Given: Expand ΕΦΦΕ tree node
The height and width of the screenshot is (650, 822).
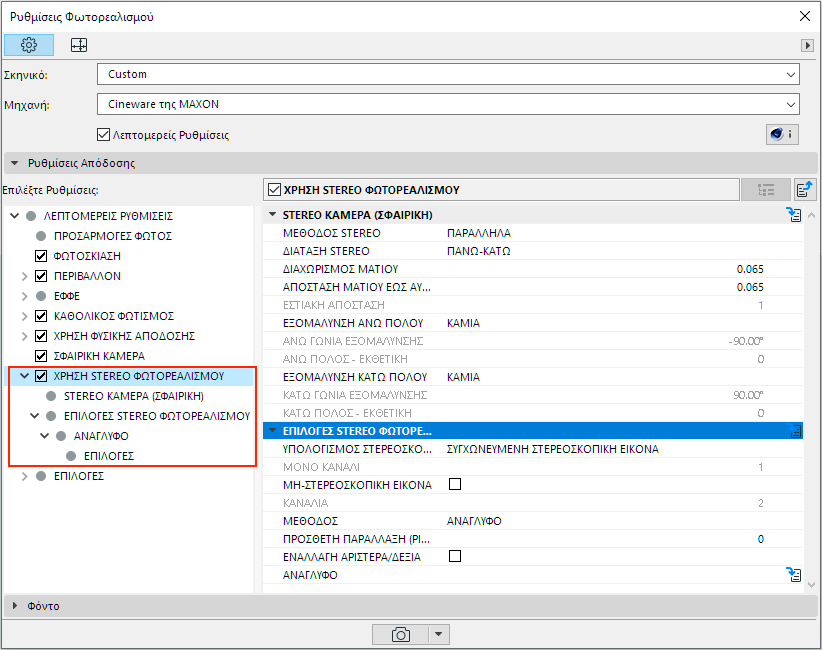Looking at the screenshot, I should click(x=24, y=296).
